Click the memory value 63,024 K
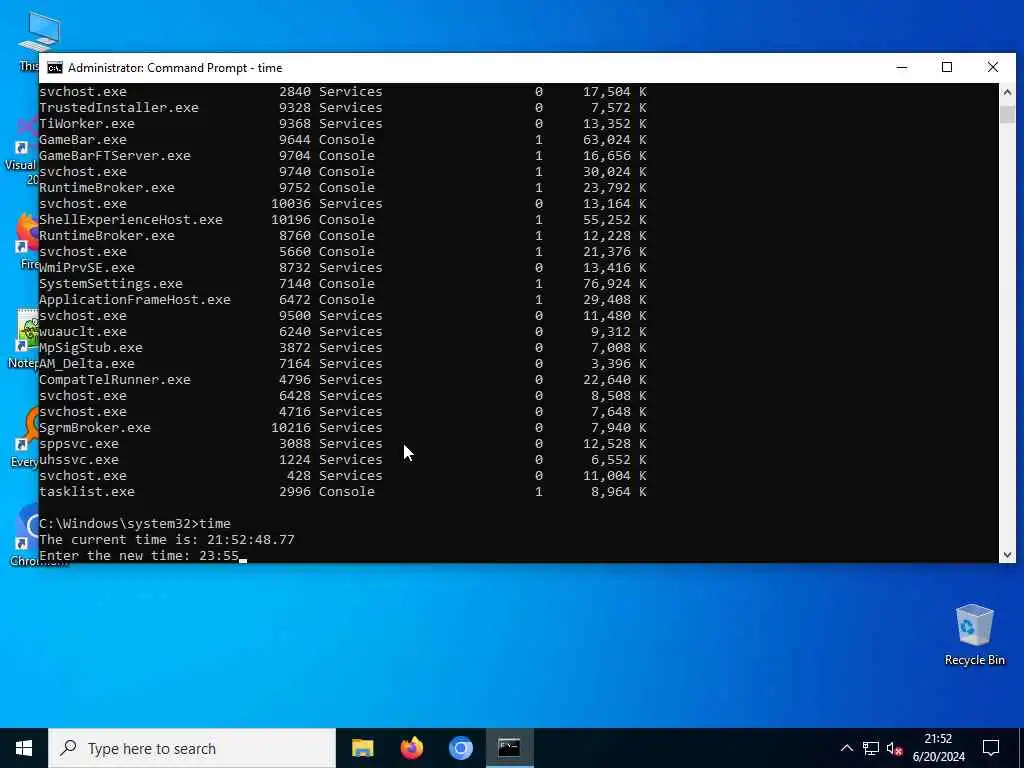Screen dimensions: 1024x768 point(615,140)
